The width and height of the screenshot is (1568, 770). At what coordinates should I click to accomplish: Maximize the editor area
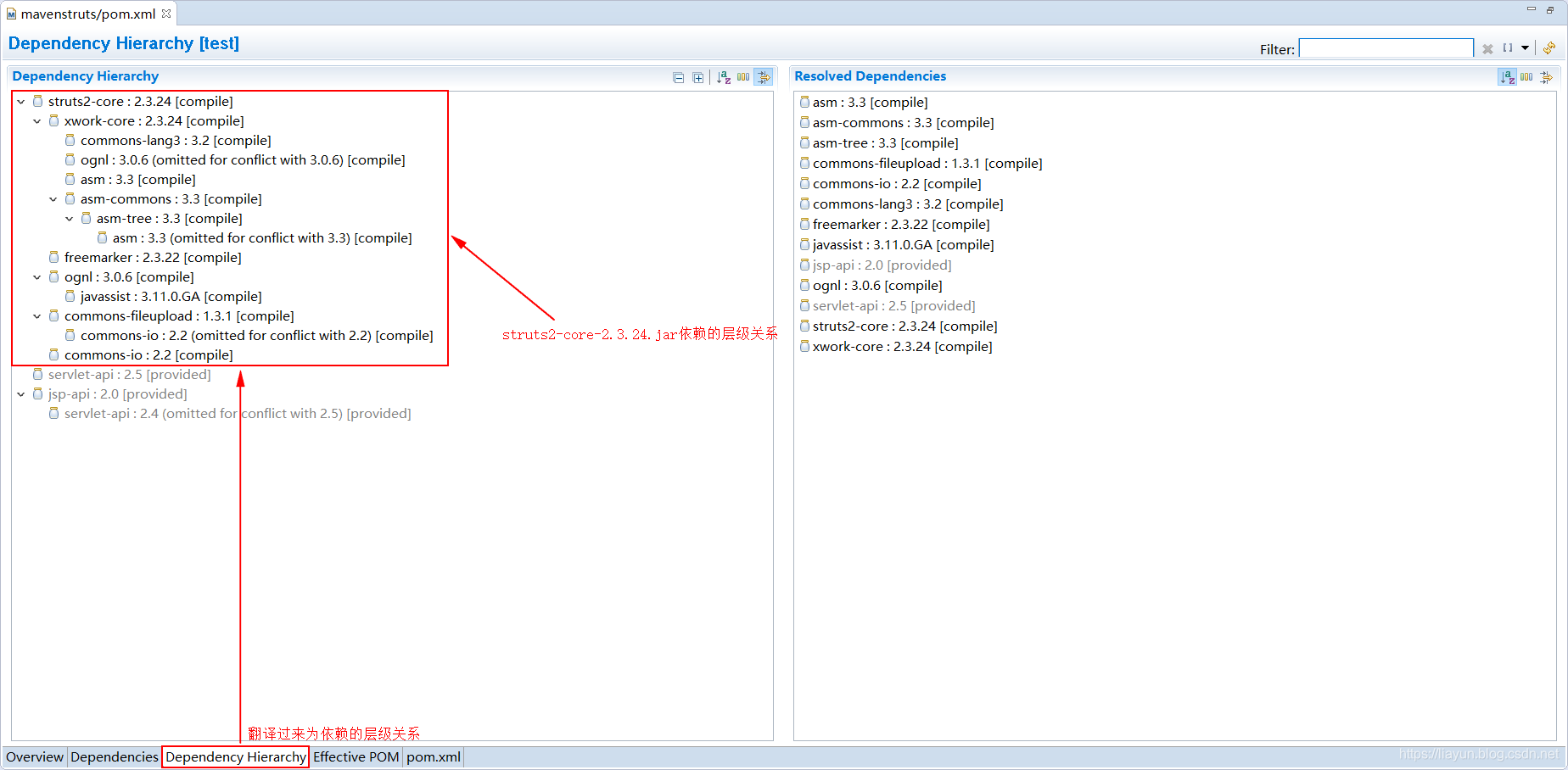pos(1550,9)
